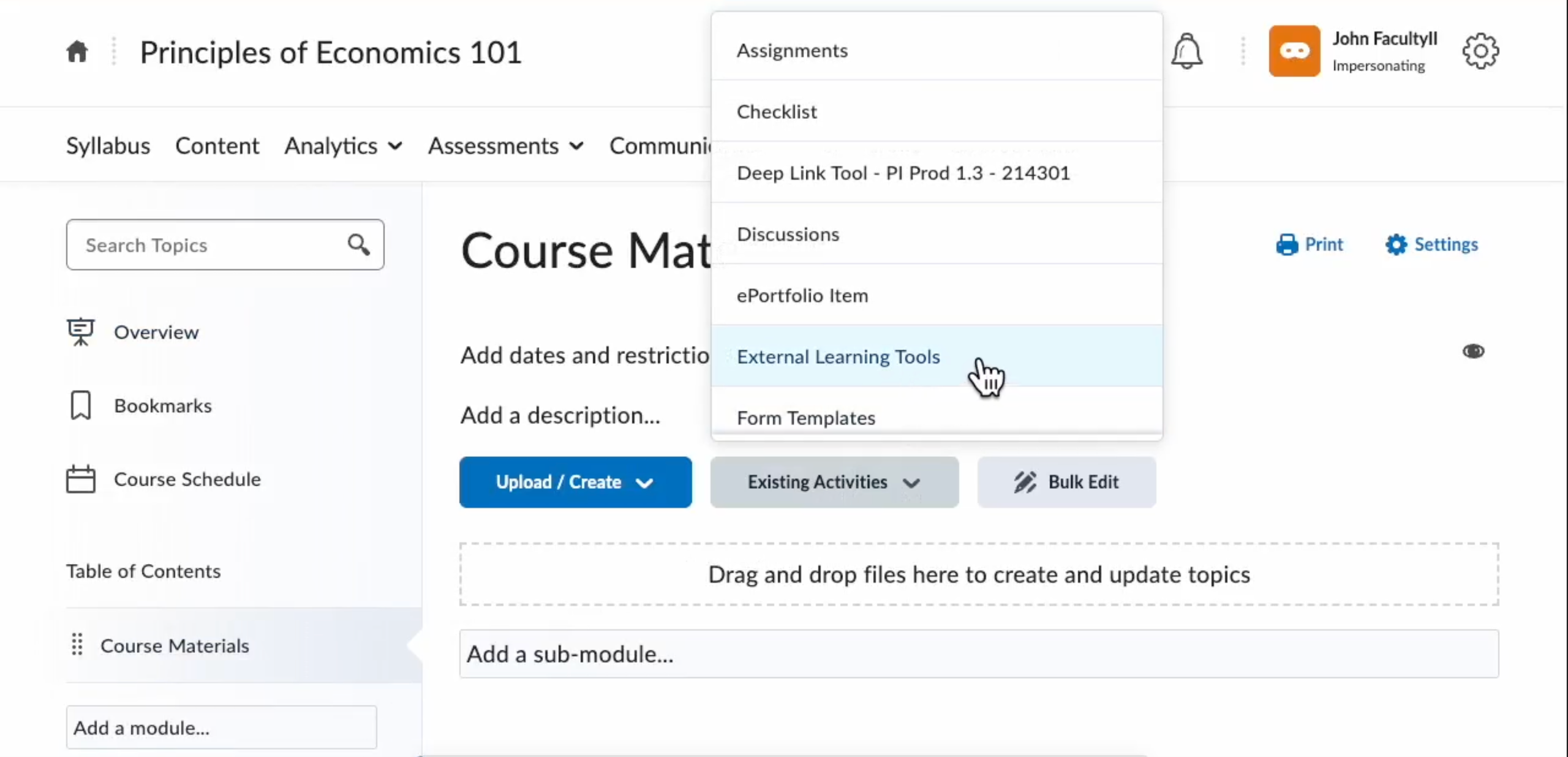This screenshot has width=1568, height=757.
Task: Choose External Learning Tools
Action: point(937,356)
